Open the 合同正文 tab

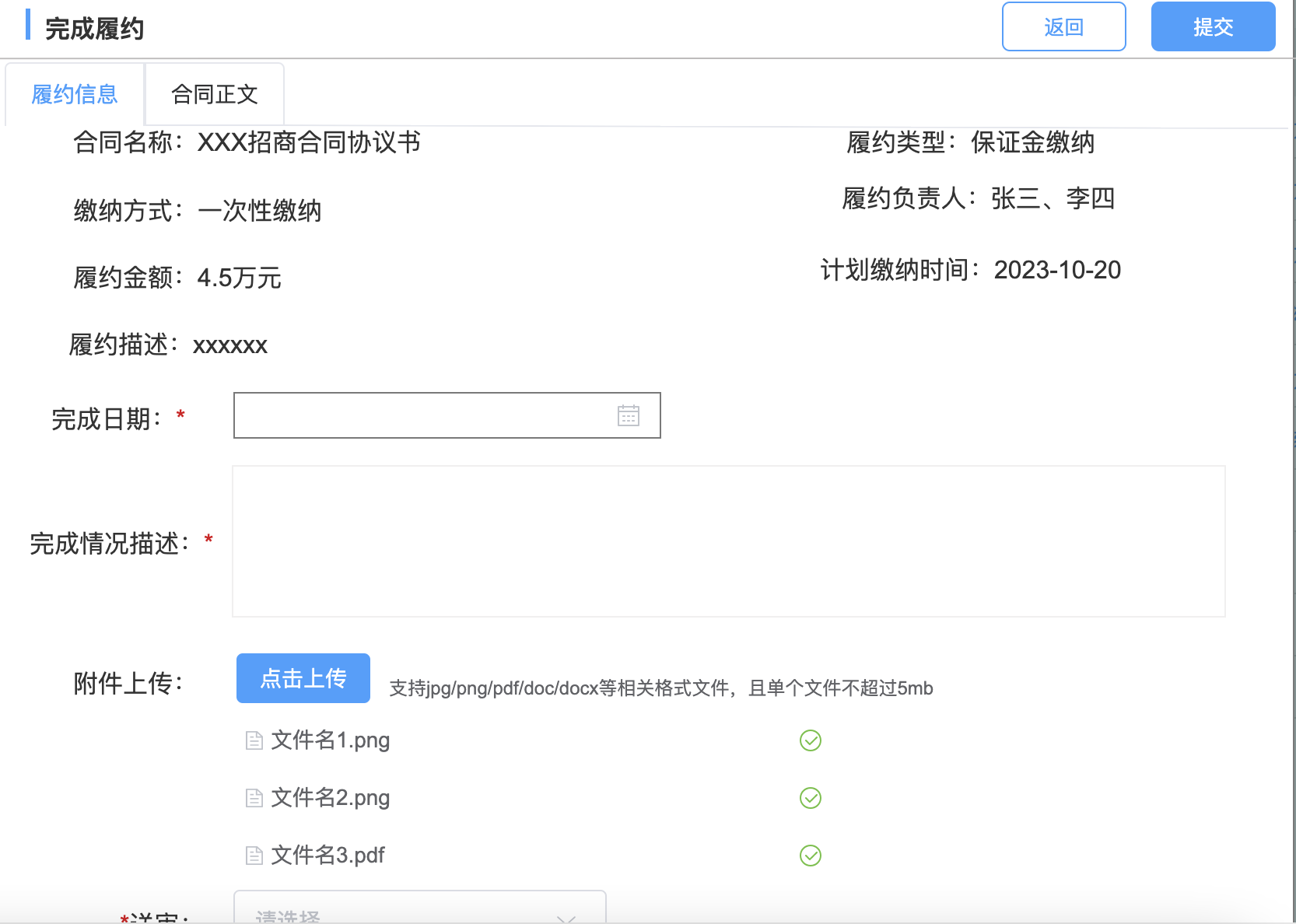click(215, 94)
